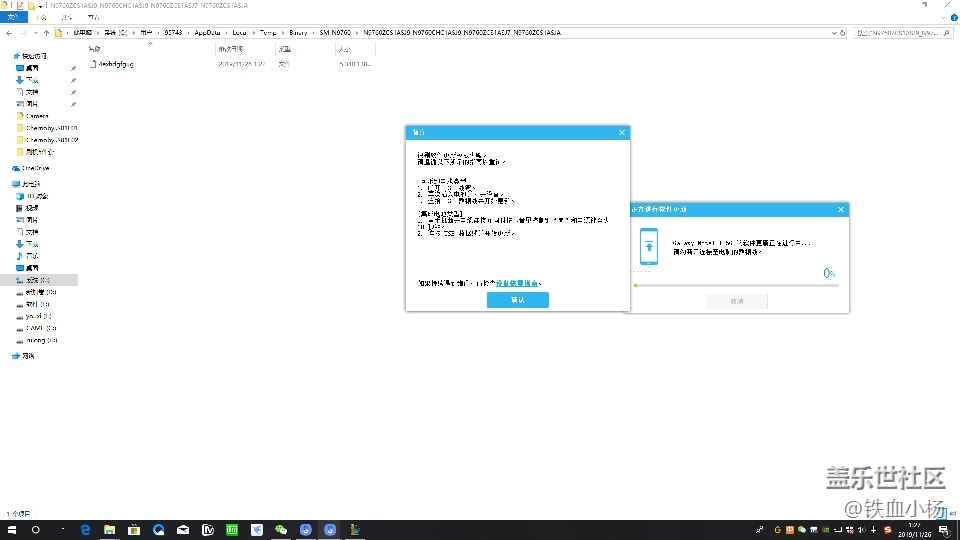Click the Edge browser icon in the taskbar
Image resolution: width=960 pixels, height=540 pixels.
(x=85, y=529)
